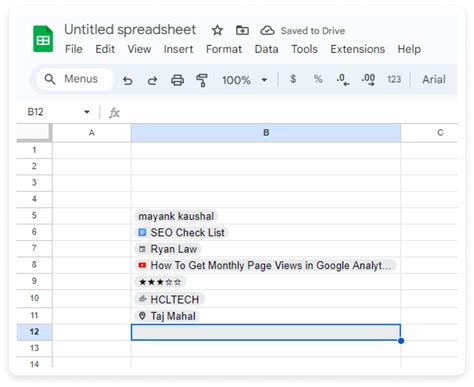The height and width of the screenshot is (387, 474).
Task: Click the select-all corner box
Action: point(34,133)
